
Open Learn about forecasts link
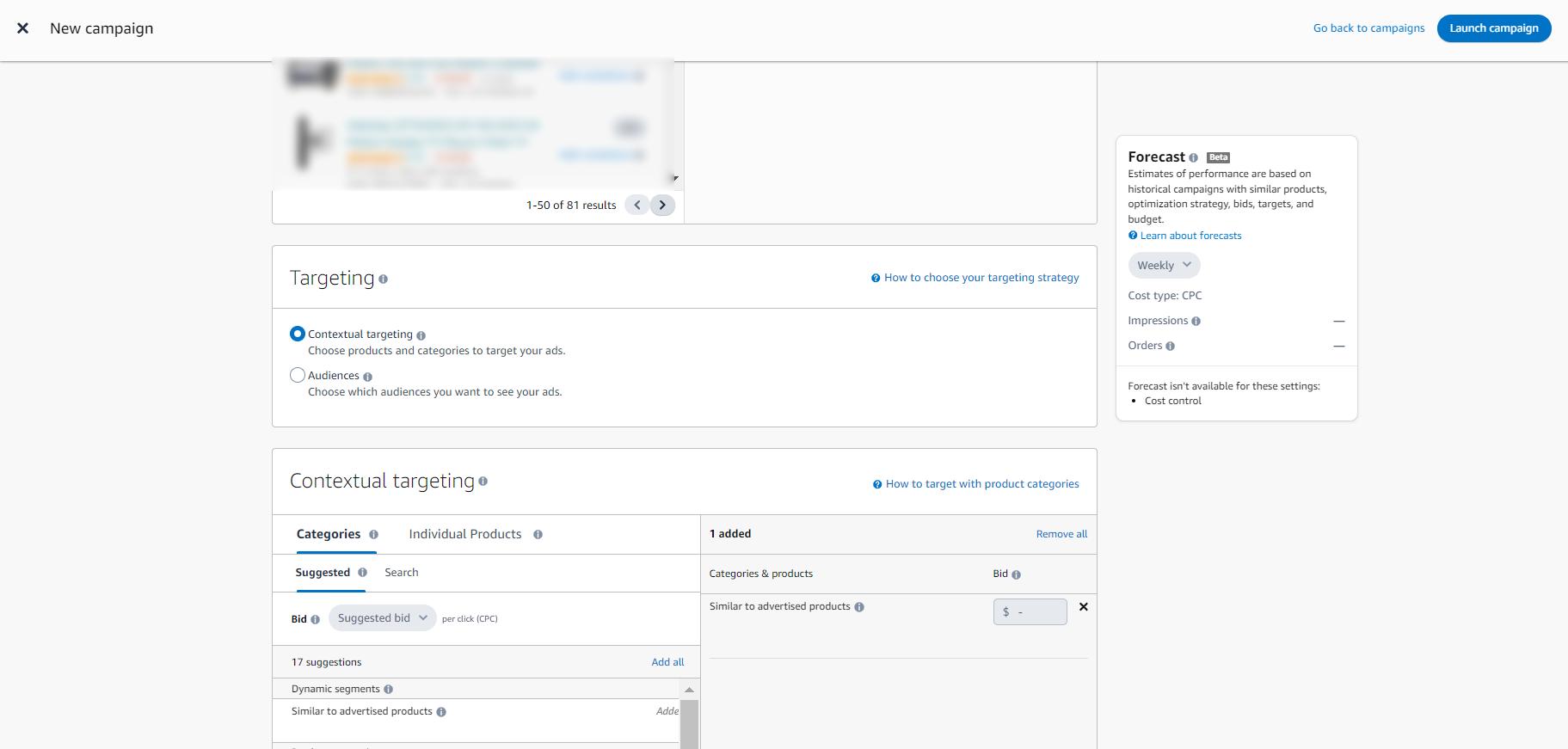click(1191, 236)
